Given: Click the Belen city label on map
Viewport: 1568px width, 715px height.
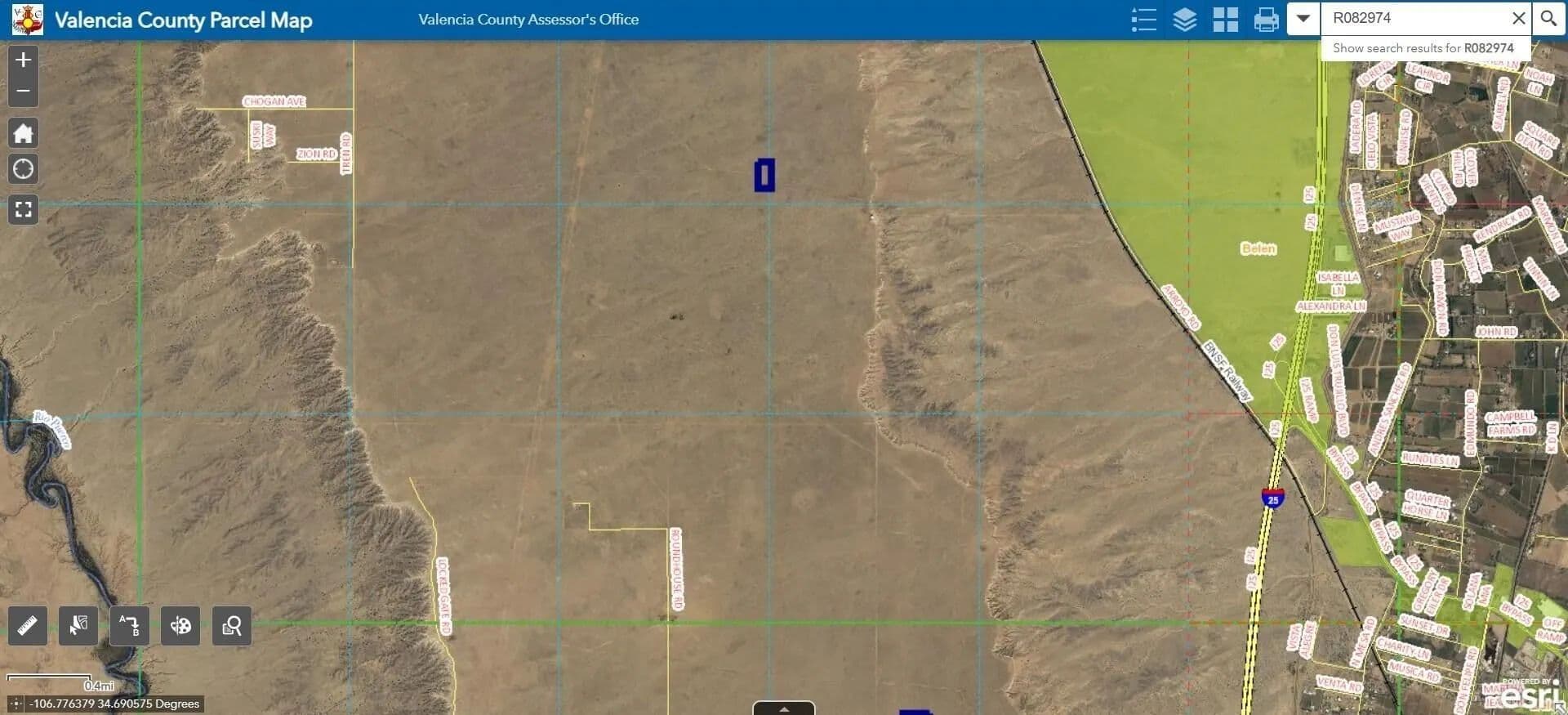Looking at the screenshot, I should pyautogui.click(x=1258, y=248).
